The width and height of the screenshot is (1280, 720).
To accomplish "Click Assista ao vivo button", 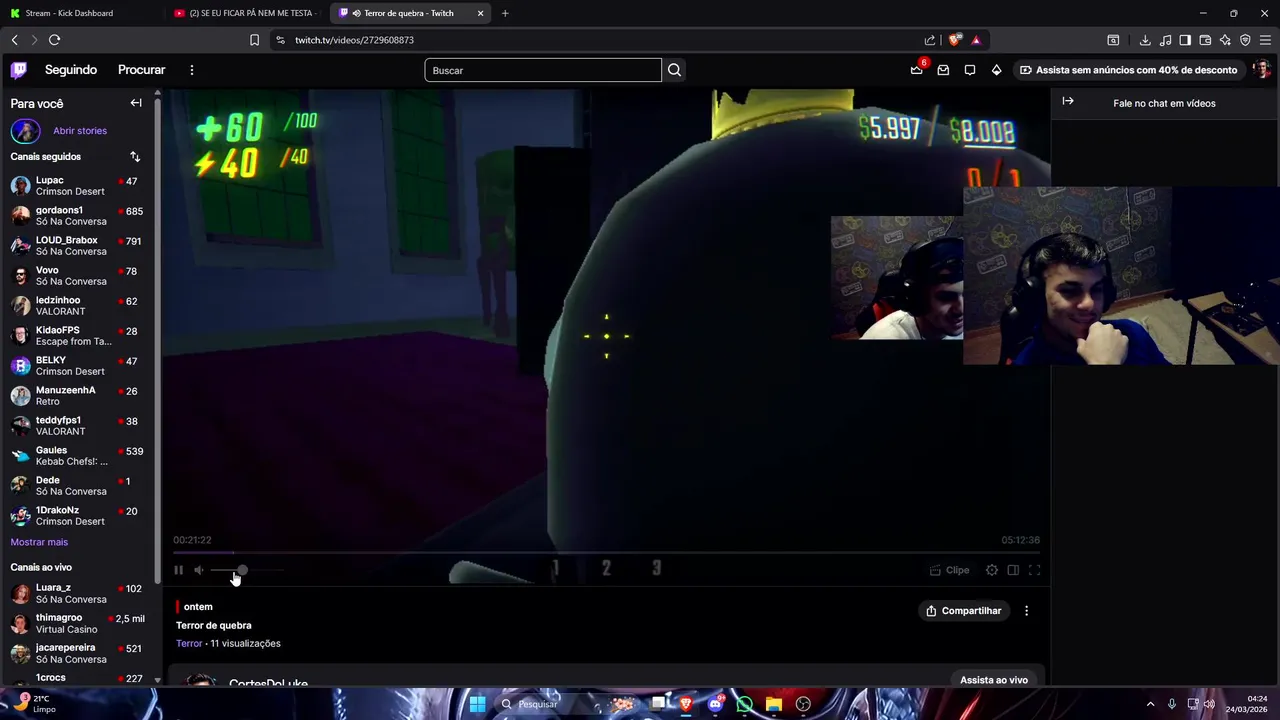I will tap(994, 680).
